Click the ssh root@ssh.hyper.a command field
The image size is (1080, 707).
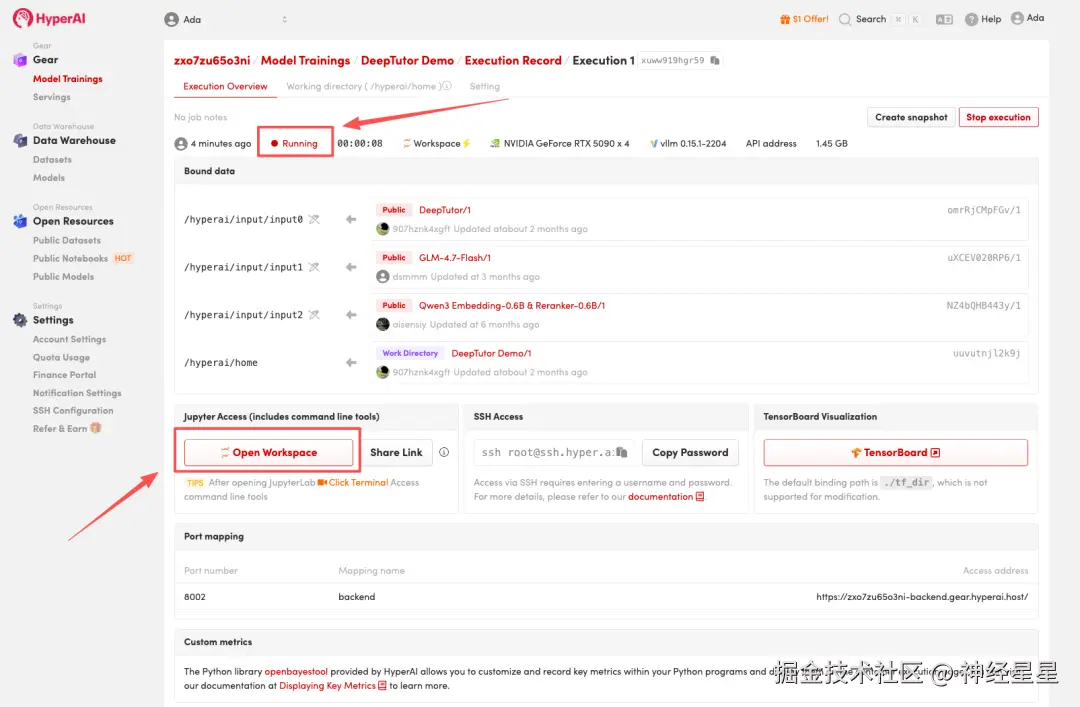(554, 452)
